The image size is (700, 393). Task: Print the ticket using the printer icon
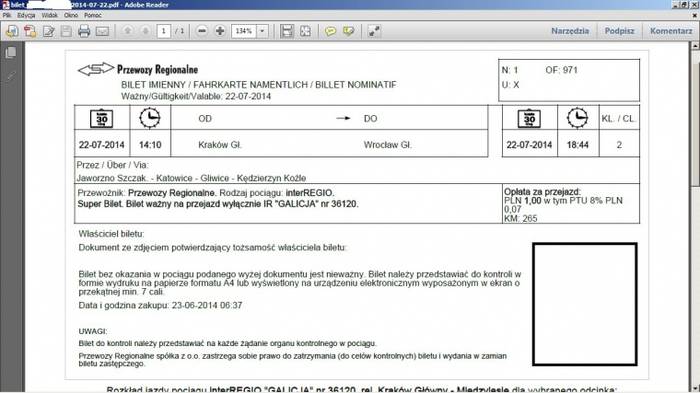click(84, 31)
